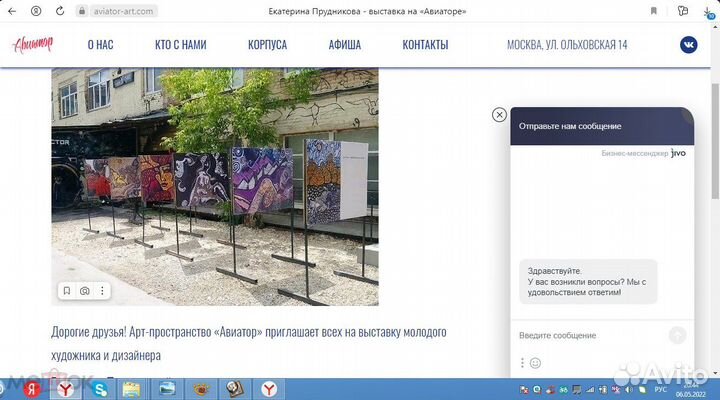
Task: Click the image search camera icon on photo
Action: click(85, 291)
